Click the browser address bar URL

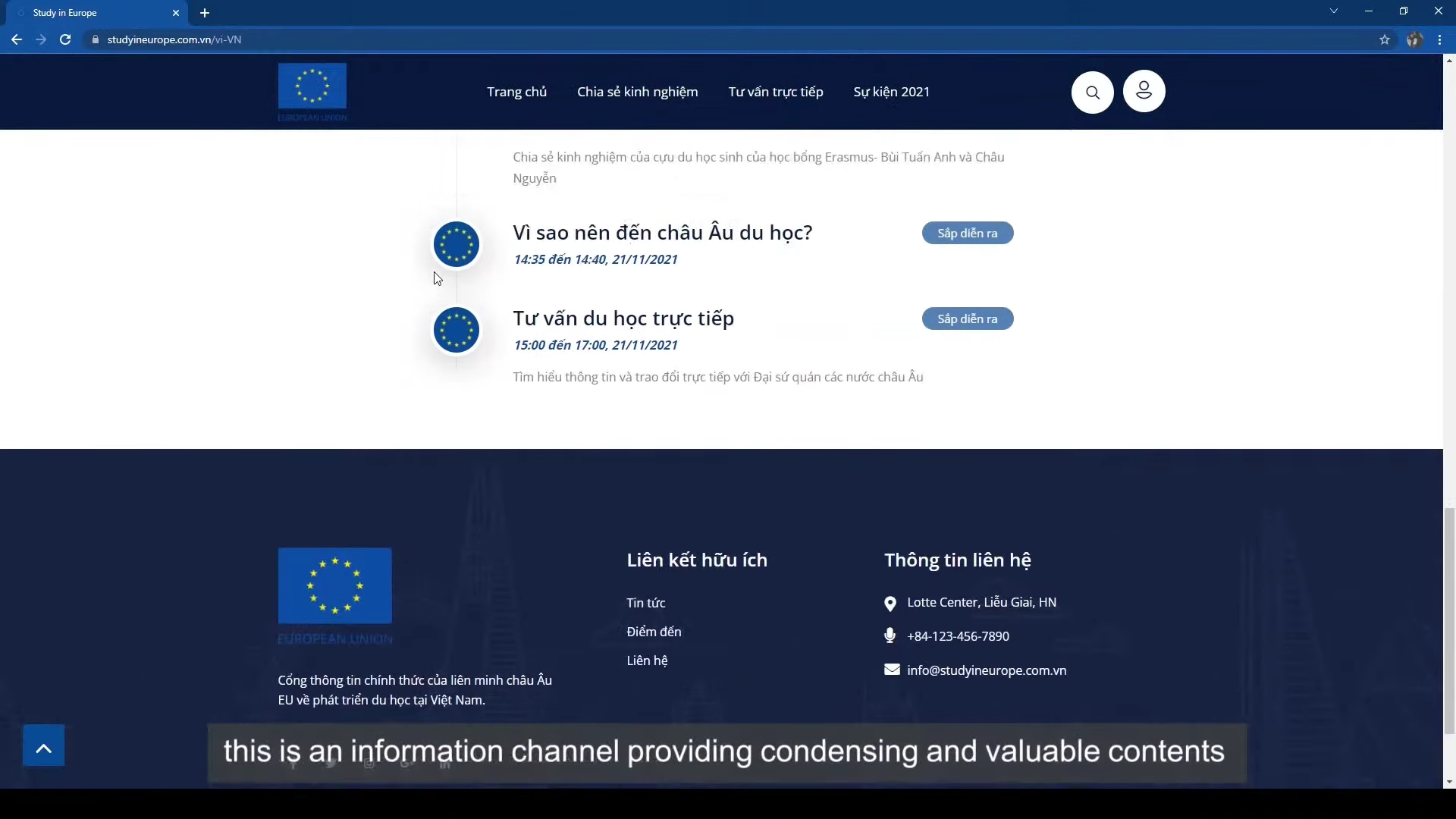(x=174, y=39)
